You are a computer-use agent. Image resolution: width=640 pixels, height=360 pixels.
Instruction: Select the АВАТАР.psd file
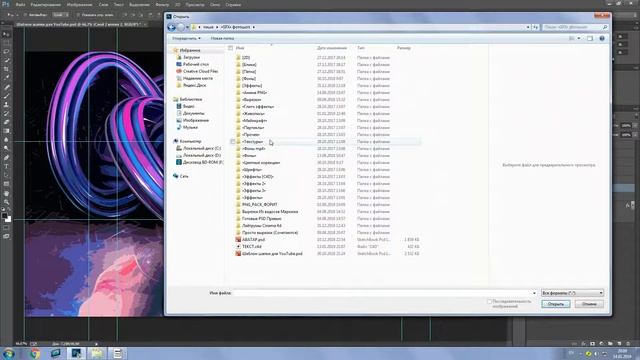coord(253,240)
